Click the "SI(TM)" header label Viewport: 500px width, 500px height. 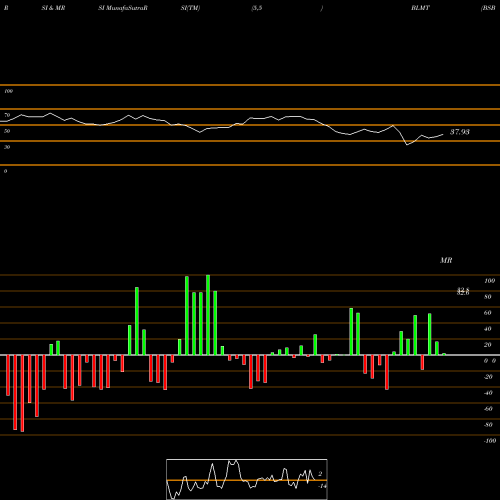coord(190,8)
